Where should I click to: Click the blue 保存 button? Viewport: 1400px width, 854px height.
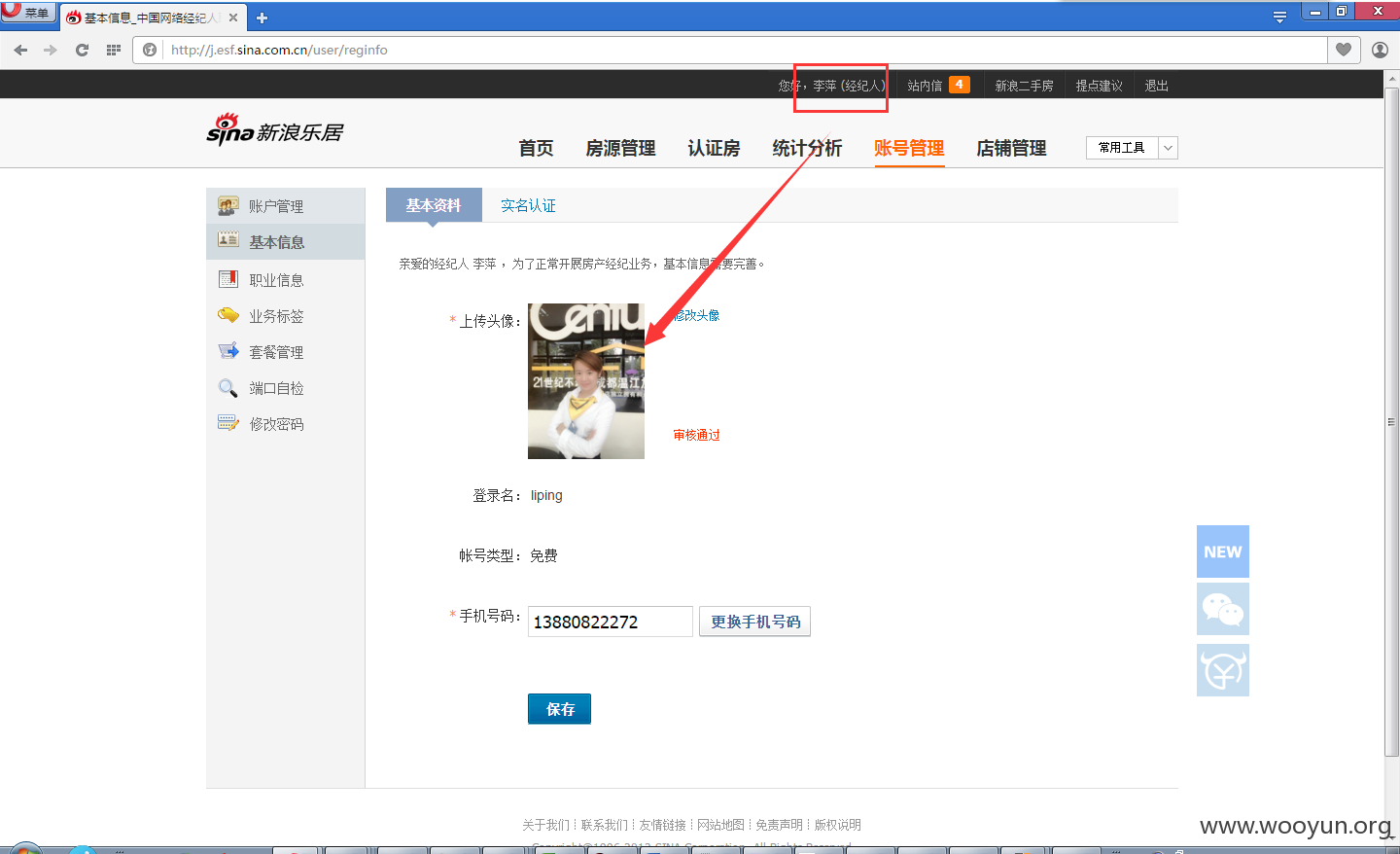coord(559,709)
